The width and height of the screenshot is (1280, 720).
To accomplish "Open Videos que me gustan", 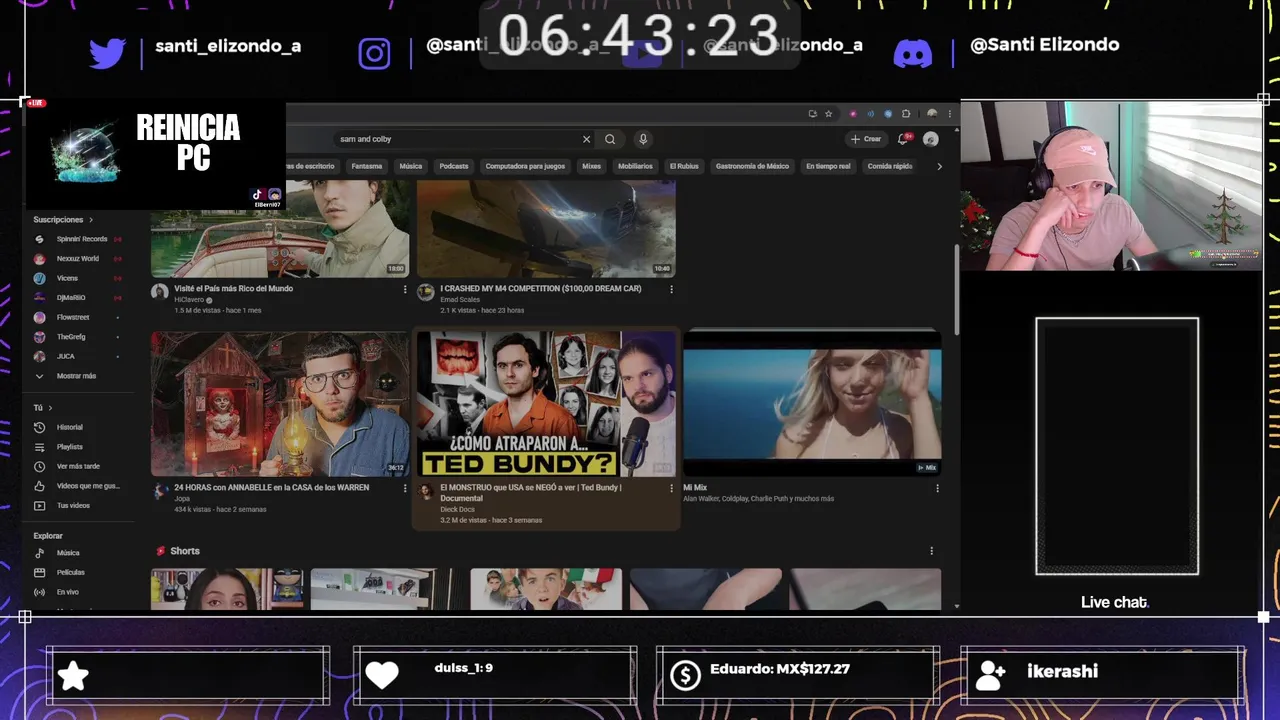I will [78, 486].
